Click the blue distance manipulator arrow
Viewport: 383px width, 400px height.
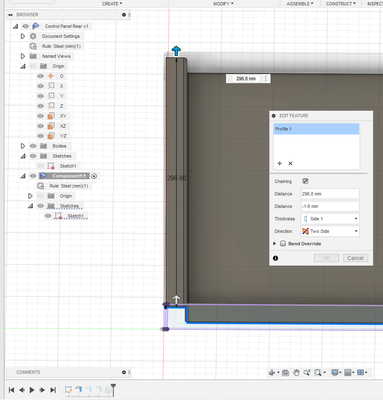176,51
